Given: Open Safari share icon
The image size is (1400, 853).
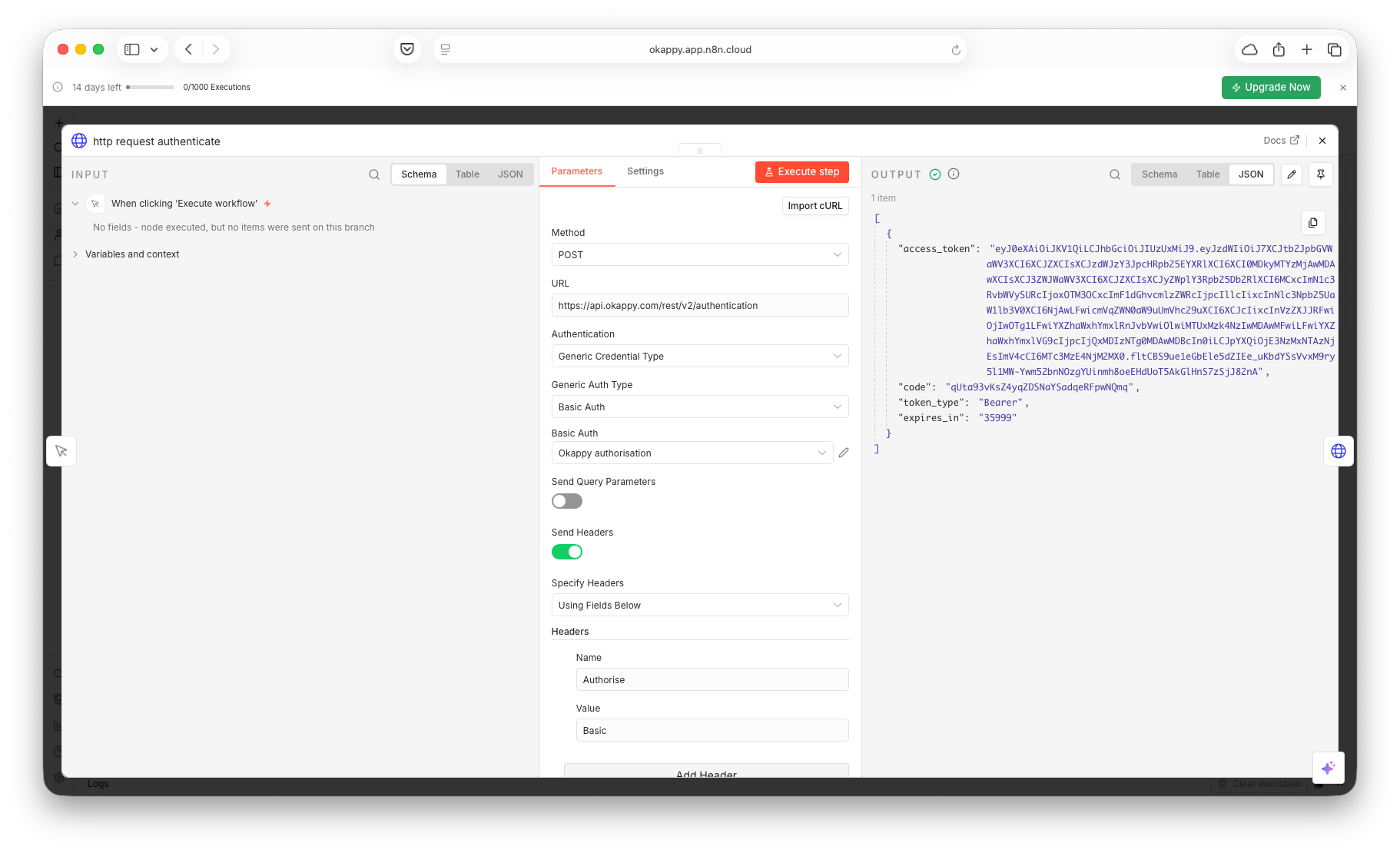Looking at the screenshot, I should click(1279, 50).
